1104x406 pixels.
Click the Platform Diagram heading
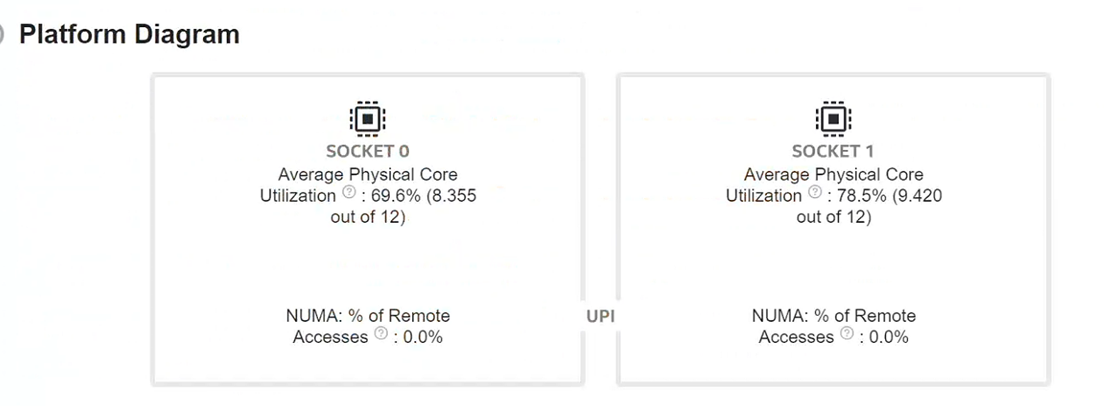click(x=130, y=34)
